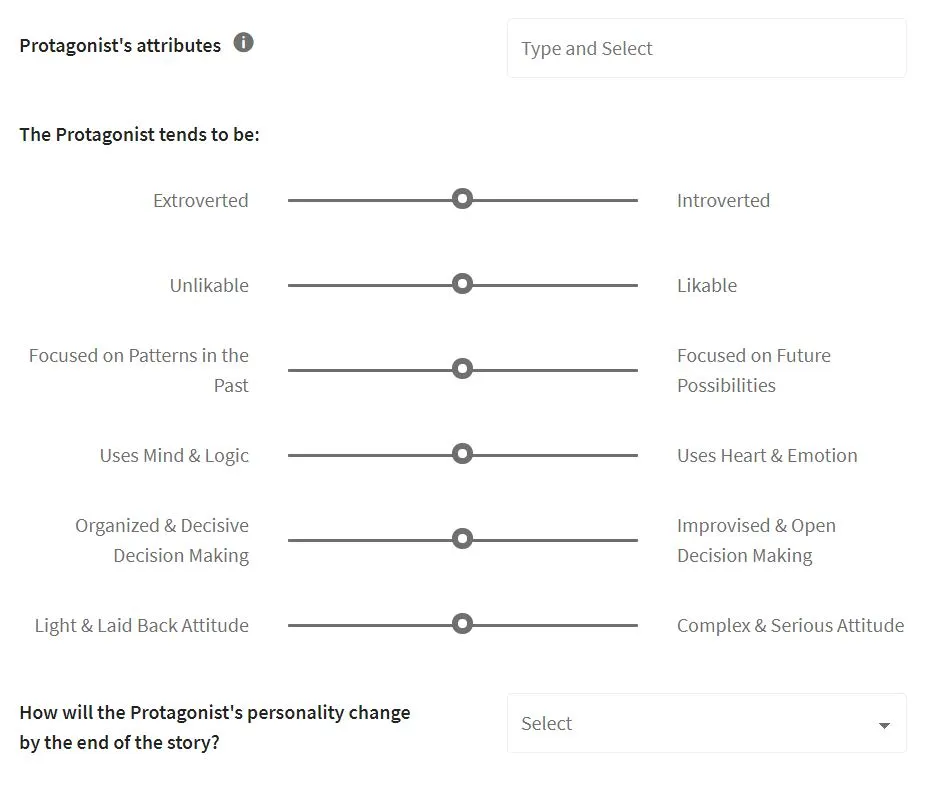Click the Extroverted–Introverted slider handle
This screenshot has height=788, width=927.
pos(462,199)
